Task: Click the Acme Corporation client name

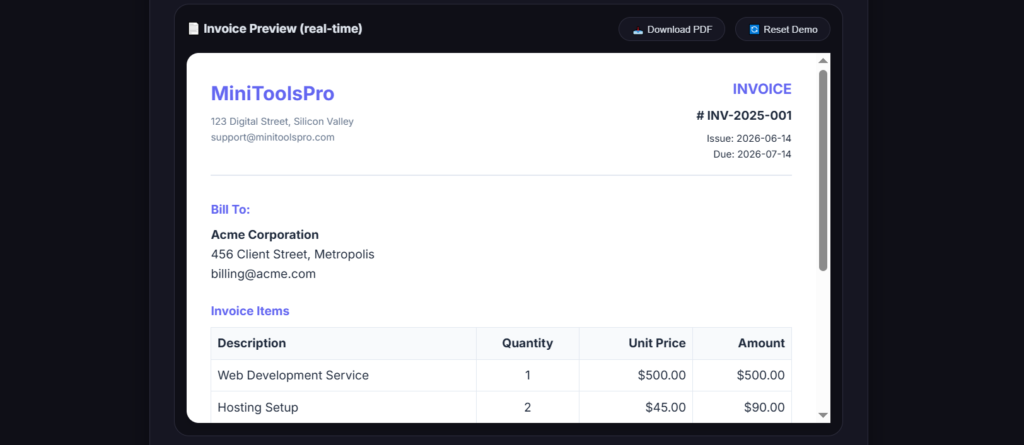Action: [264, 235]
